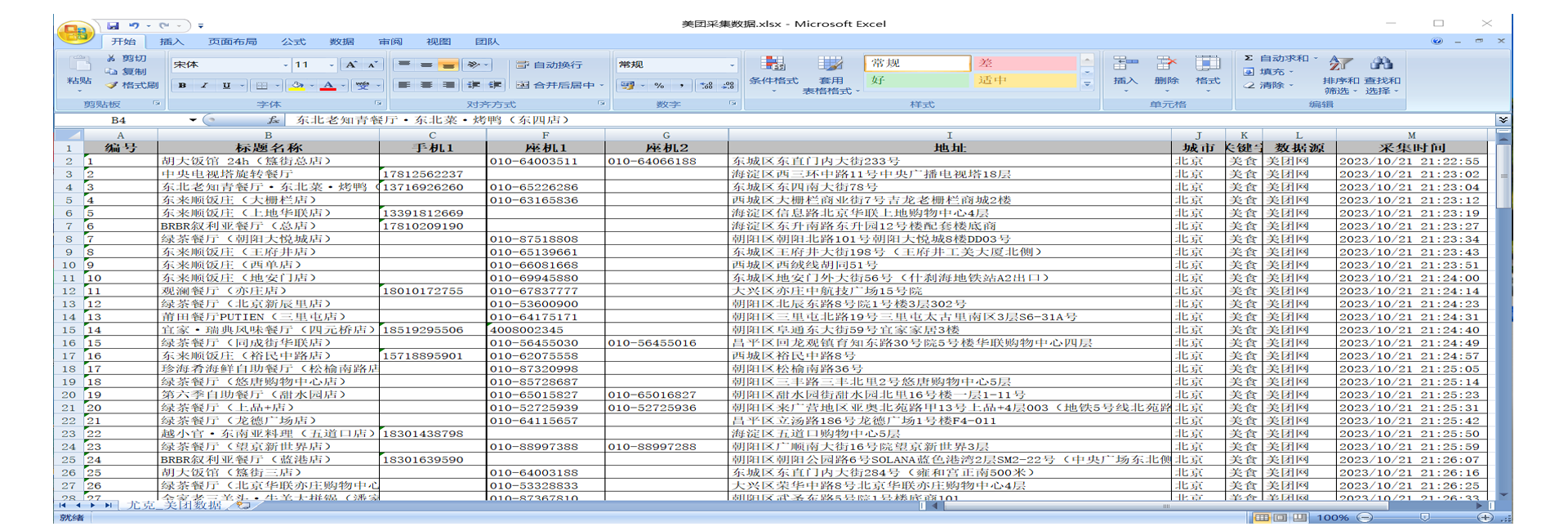Click the B4 name box
The image size is (1568, 531).
[119, 120]
